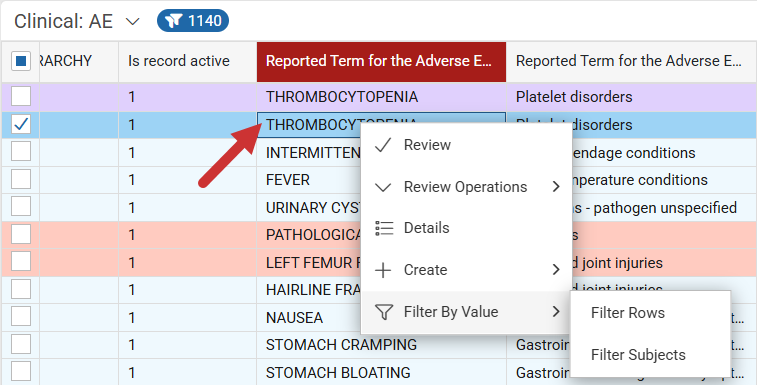The width and height of the screenshot is (757, 385).
Task: Expand the Create submenu arrow
Action: click(556, 269)
